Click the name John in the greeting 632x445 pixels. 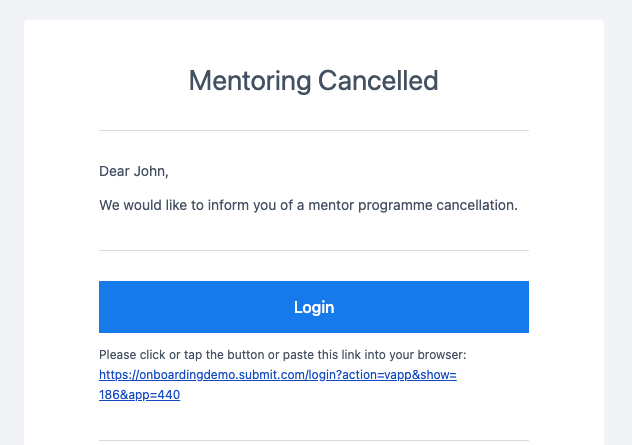[x=151, y=171]
